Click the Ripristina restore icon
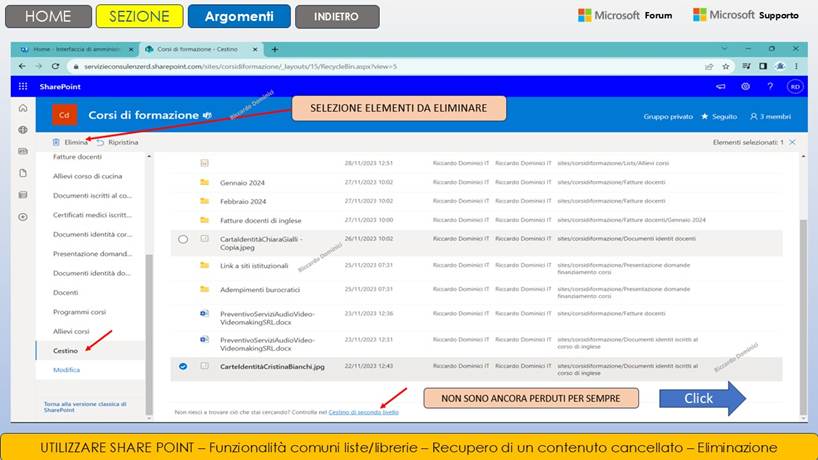This screenshot has height=460, width=818. [100, 142]
